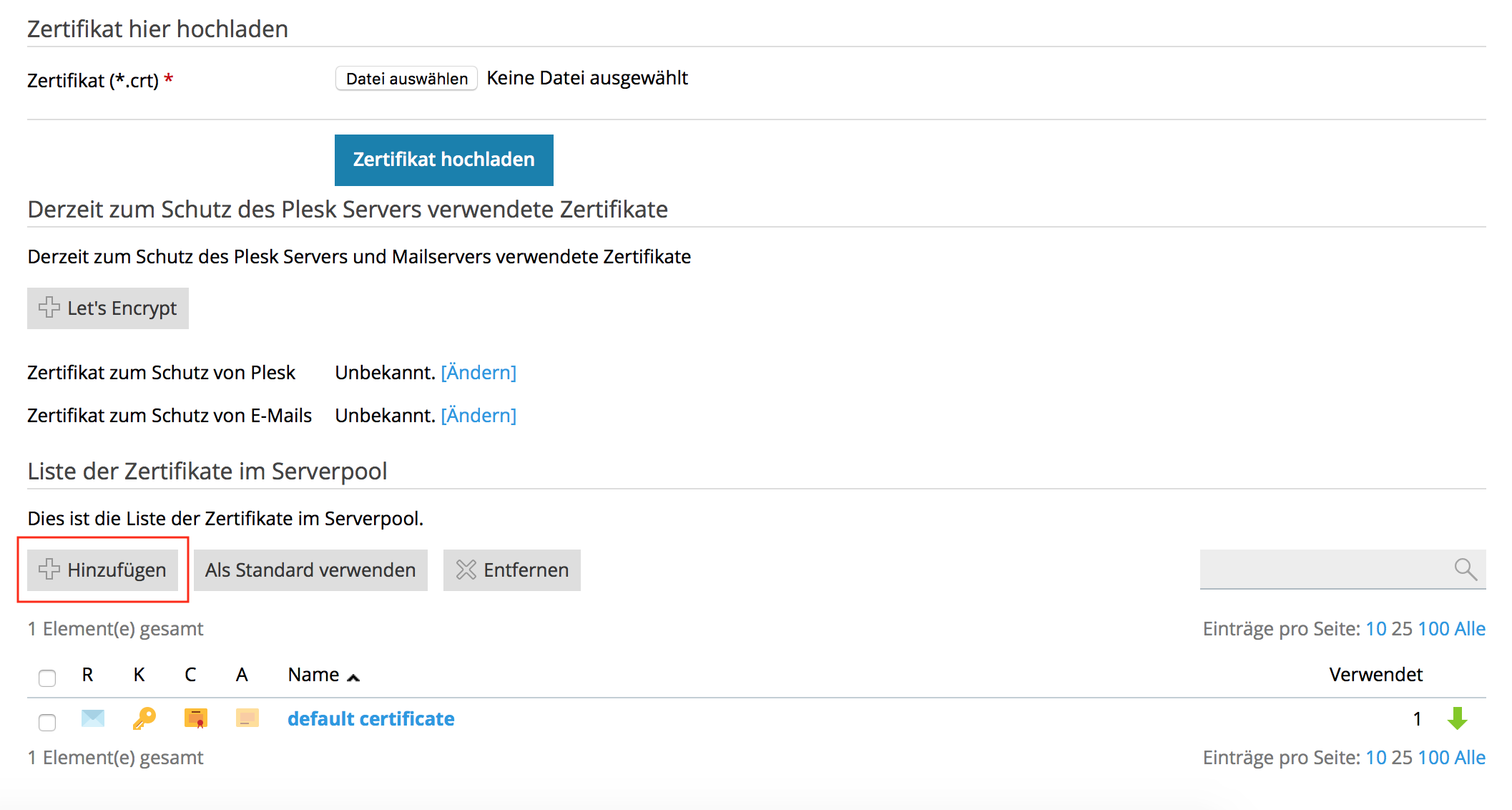Set bottom entries per page to 10

(x=1376, y=758)
